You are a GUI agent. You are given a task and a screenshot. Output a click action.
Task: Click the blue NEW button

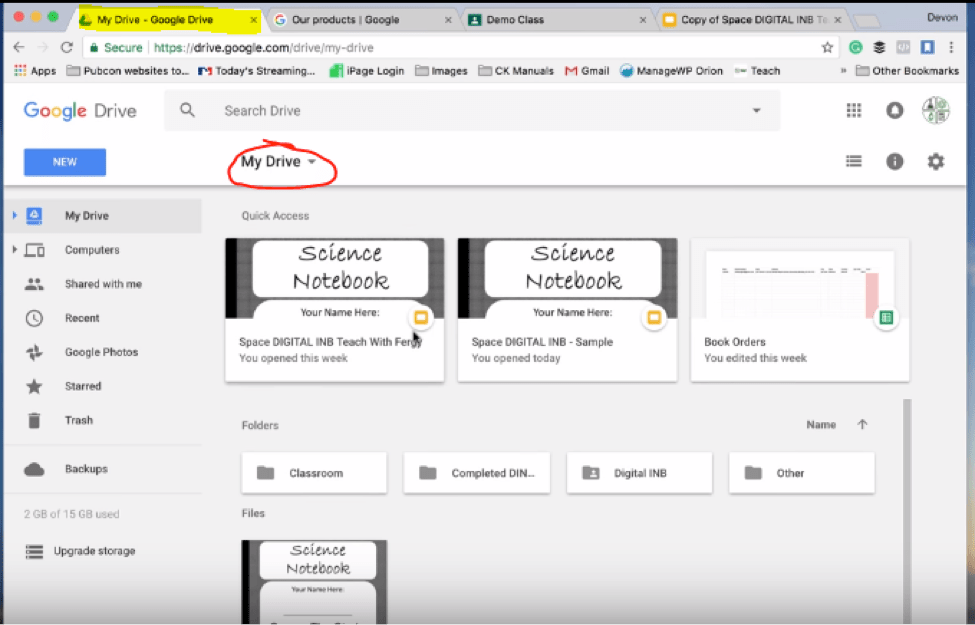(64, 161)
